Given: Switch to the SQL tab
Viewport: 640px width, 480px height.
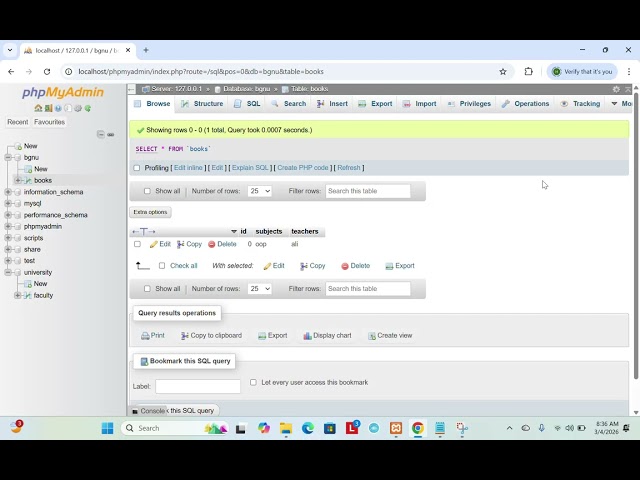Looking at the screenshot, I should coord(247,104).
